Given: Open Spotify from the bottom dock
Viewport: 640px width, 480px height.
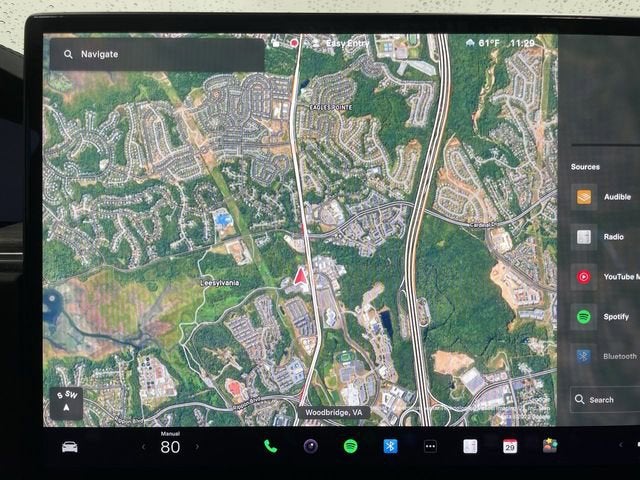Looking at the screenshot, I should click(x=350, y=446).
